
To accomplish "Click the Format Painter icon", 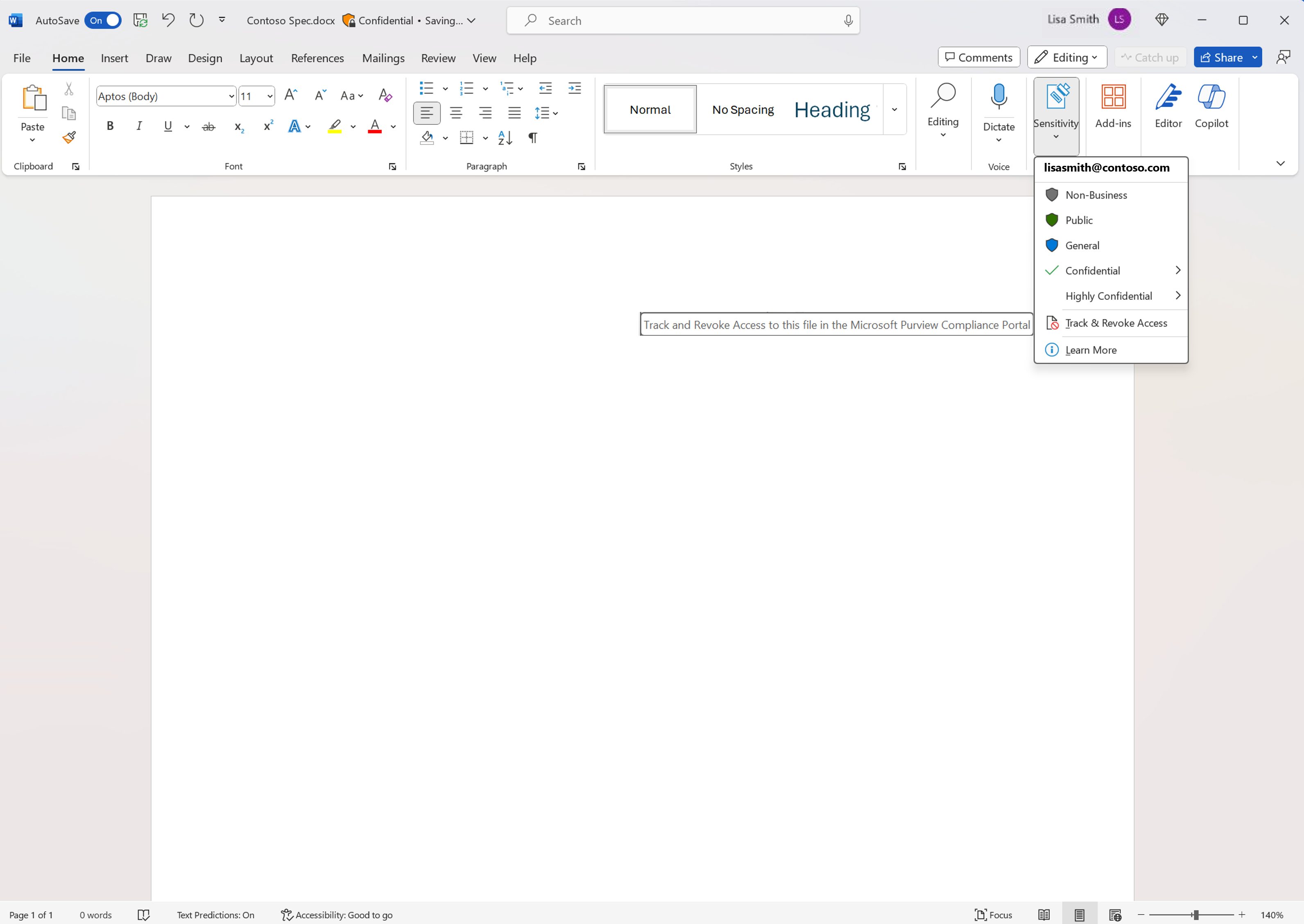I will point(69,138).
